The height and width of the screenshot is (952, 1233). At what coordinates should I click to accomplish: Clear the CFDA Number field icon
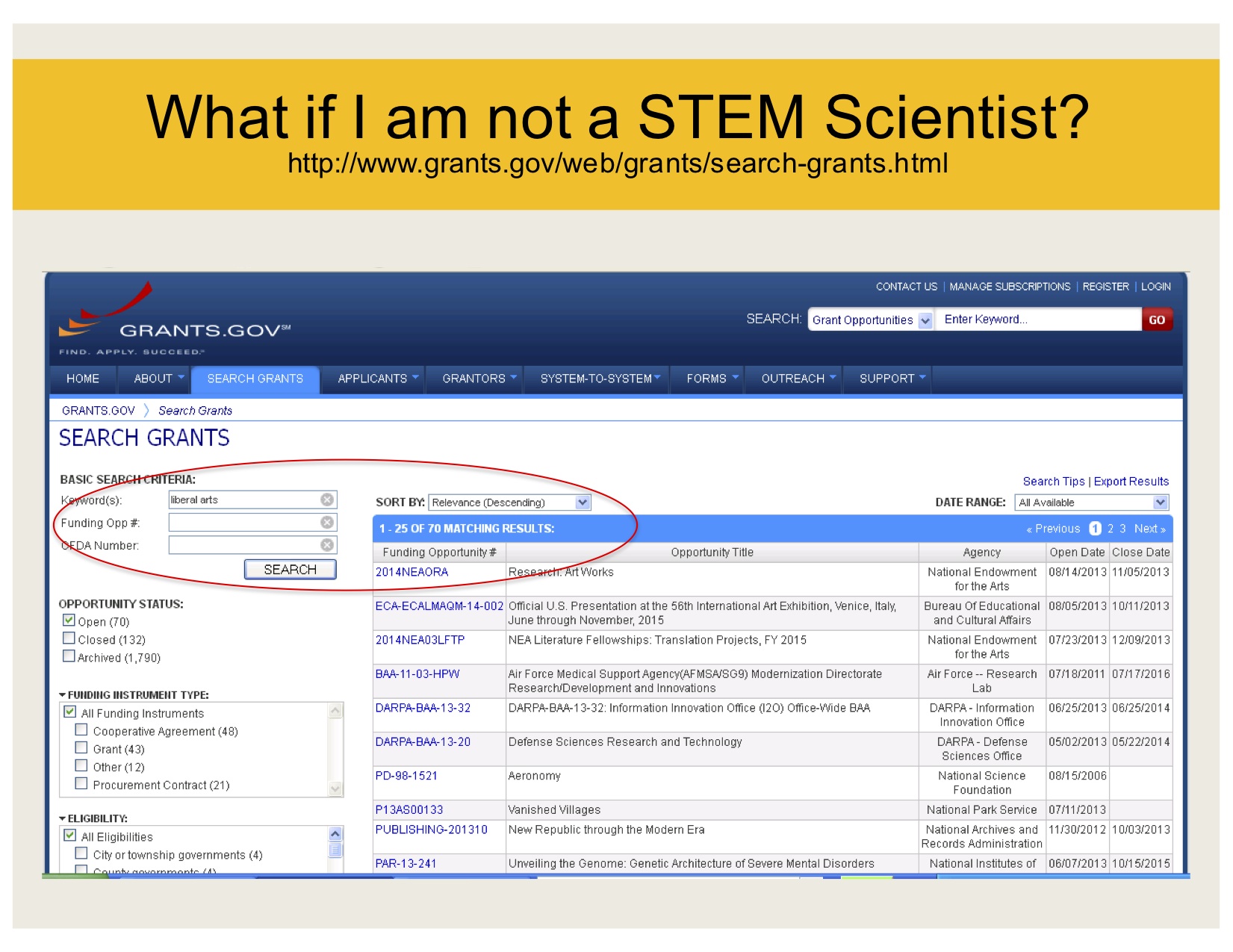(x=327, y=545)
